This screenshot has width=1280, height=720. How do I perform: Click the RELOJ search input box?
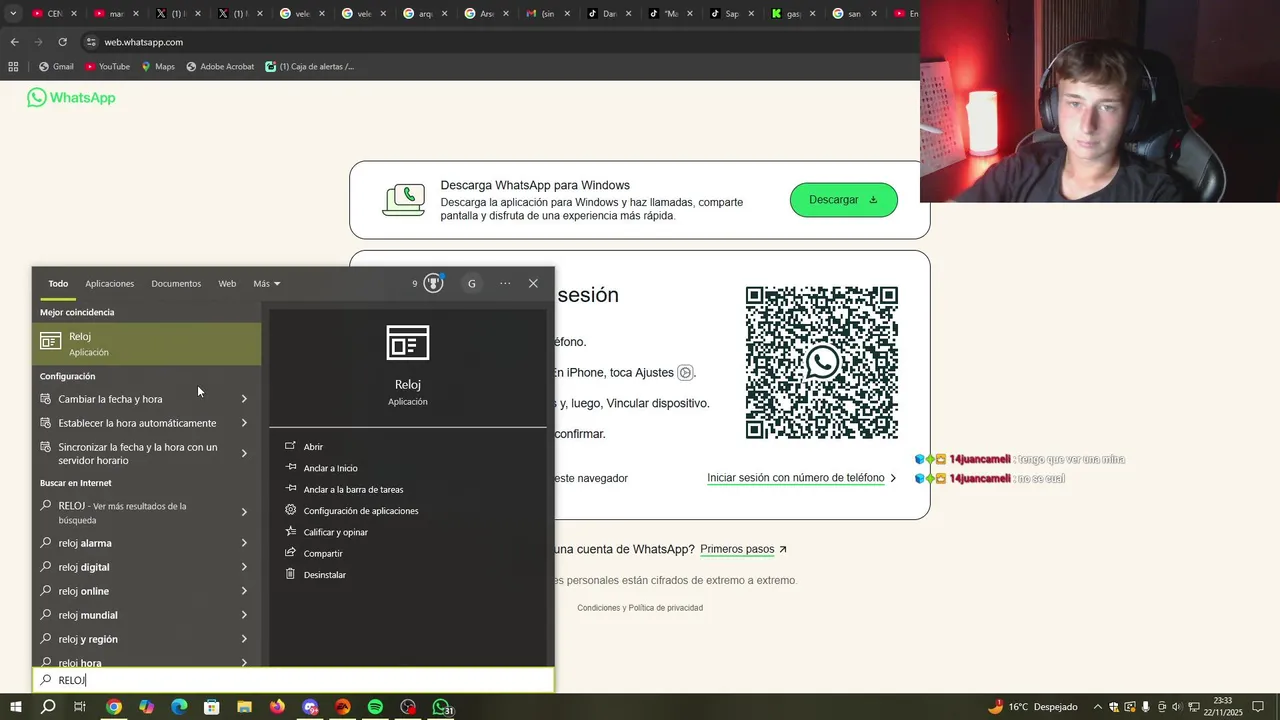(293, 680)
